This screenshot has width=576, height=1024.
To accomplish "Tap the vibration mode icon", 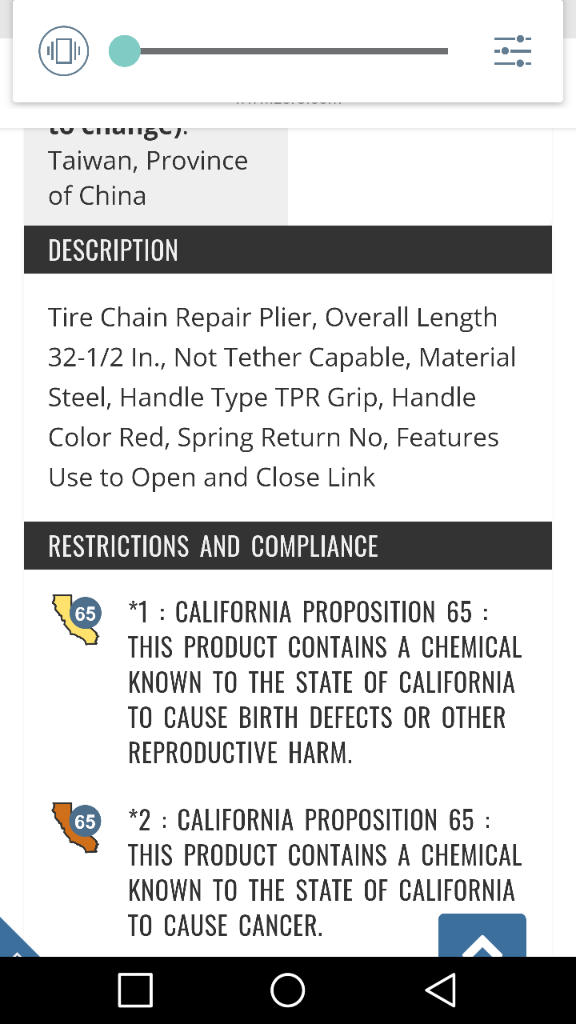I will (x=63, y=51).
